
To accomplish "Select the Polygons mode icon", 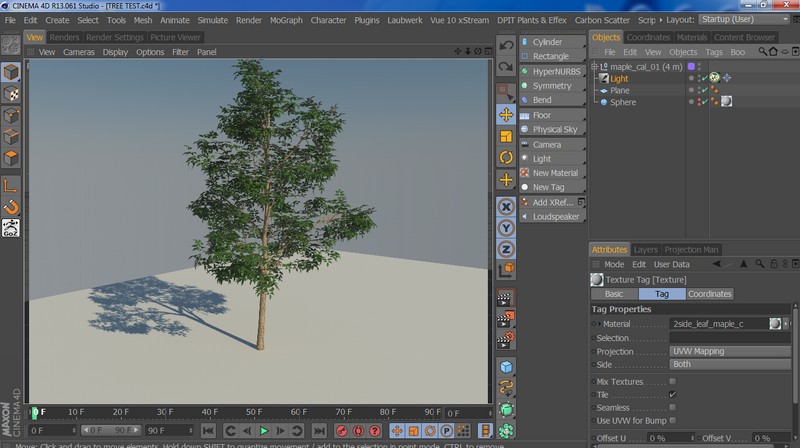I will tap(11, 158).
